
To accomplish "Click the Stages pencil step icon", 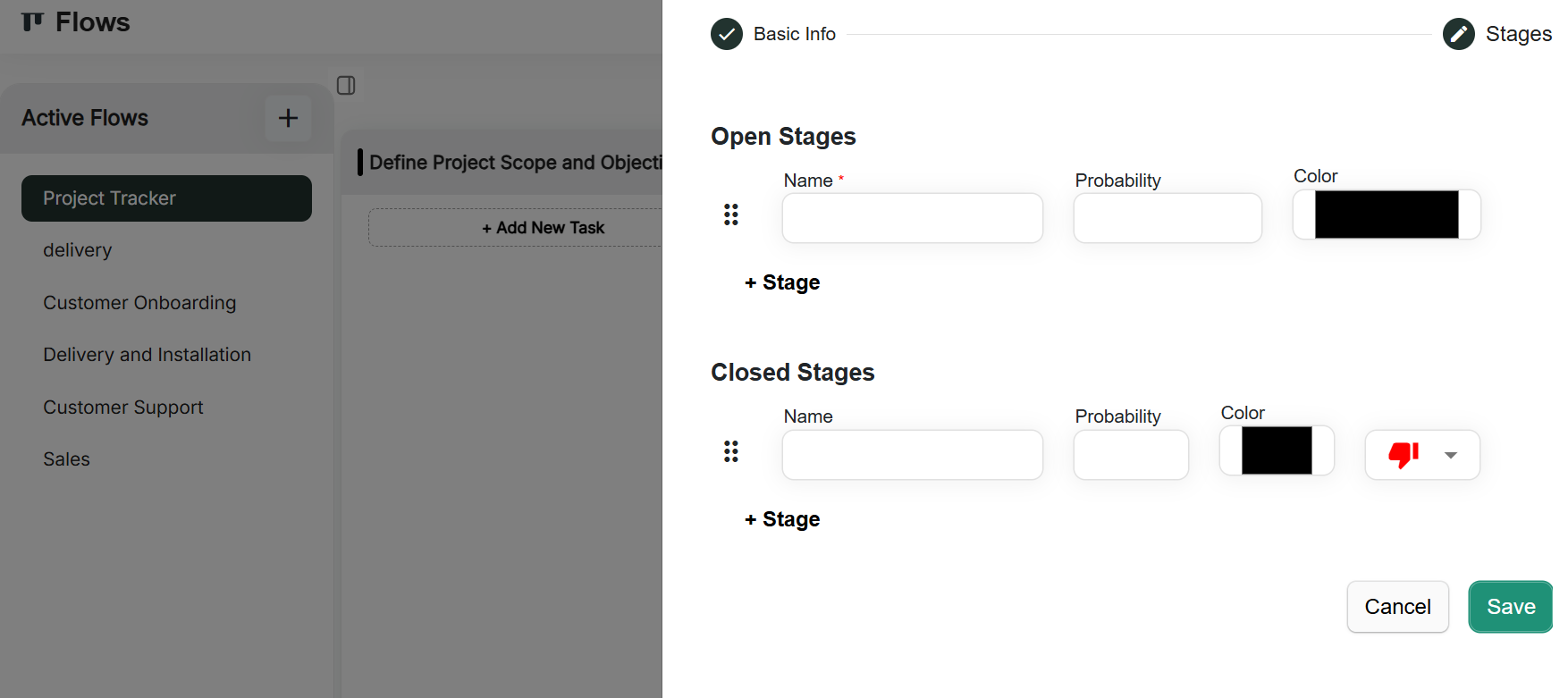I will [1459, 34].
